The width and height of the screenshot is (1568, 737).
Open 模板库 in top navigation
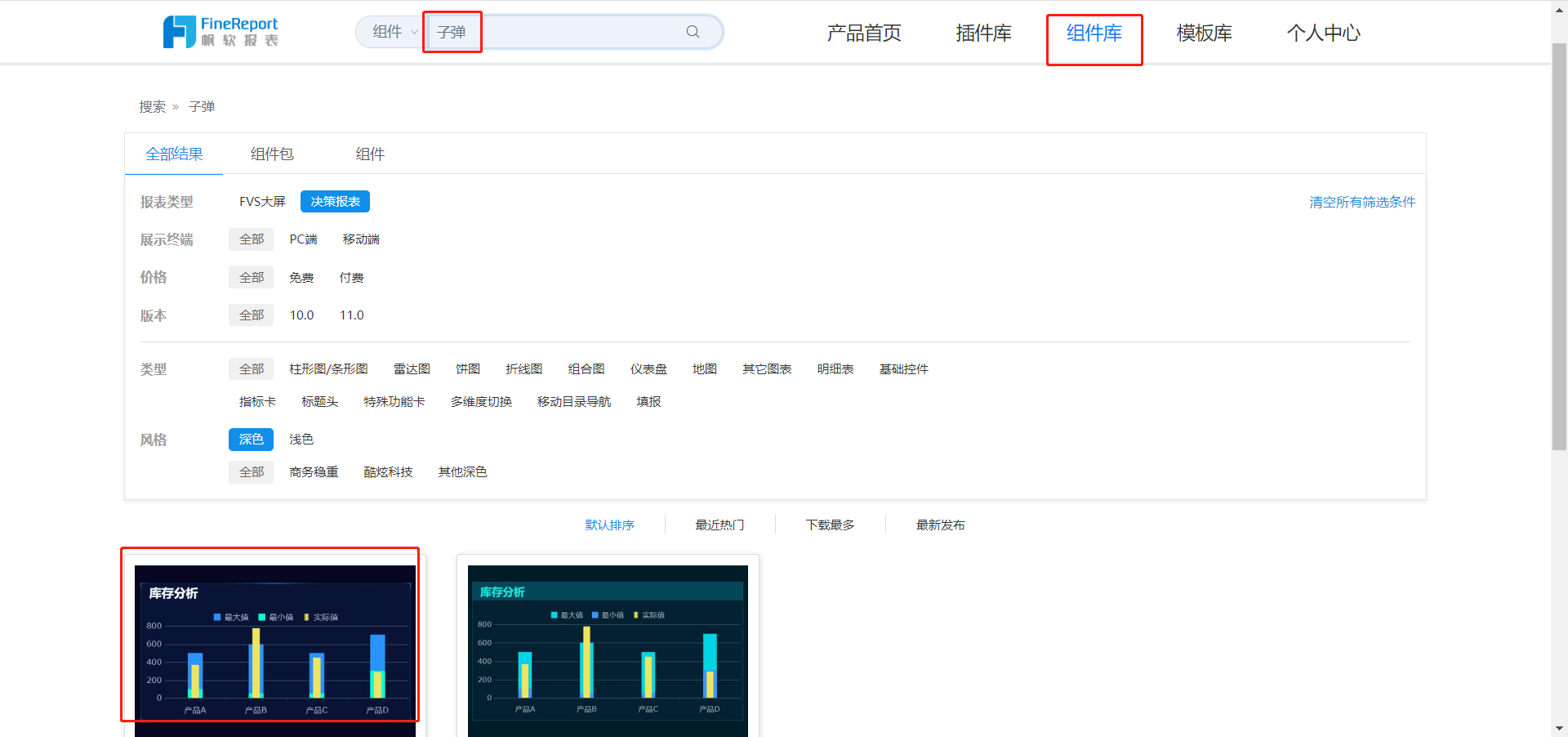pyautogui.click(x=1204, y=33)
